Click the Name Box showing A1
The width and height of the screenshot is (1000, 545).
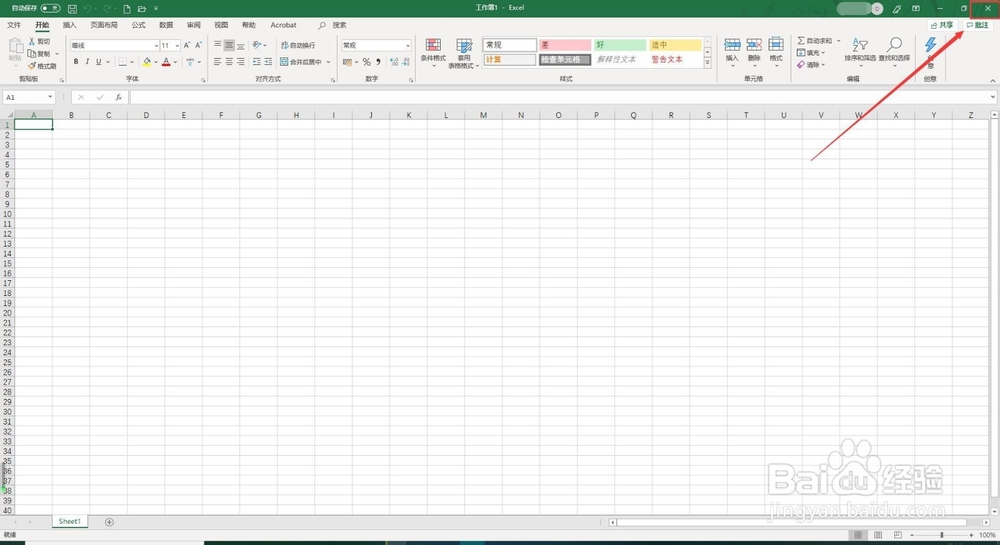tap(29, 98)
